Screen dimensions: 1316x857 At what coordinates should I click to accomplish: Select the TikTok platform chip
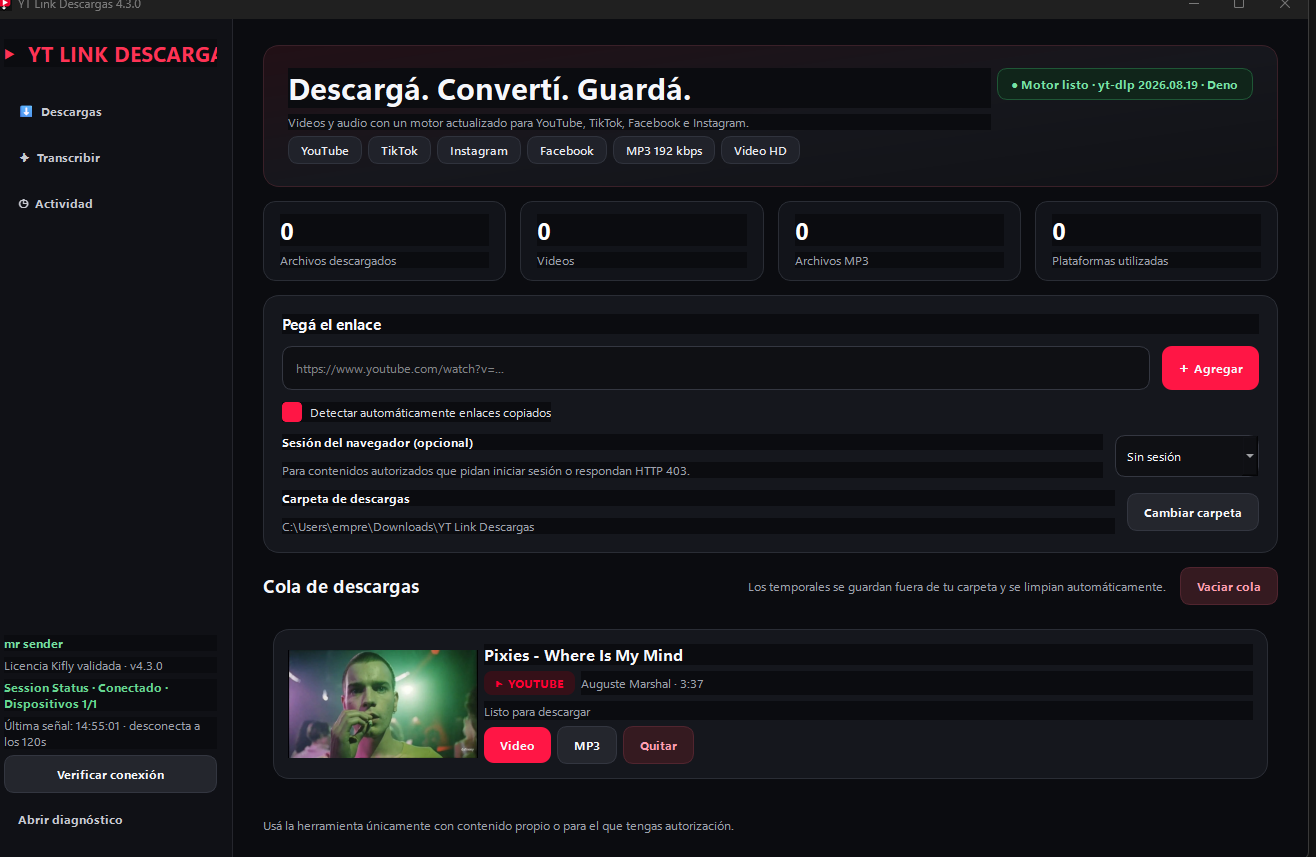coord(399,151)
